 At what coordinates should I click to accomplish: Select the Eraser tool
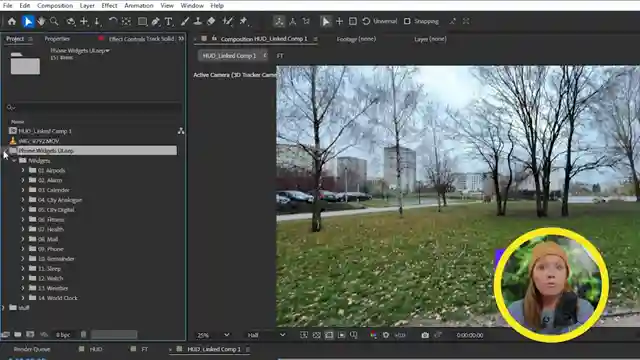(211, 21)
